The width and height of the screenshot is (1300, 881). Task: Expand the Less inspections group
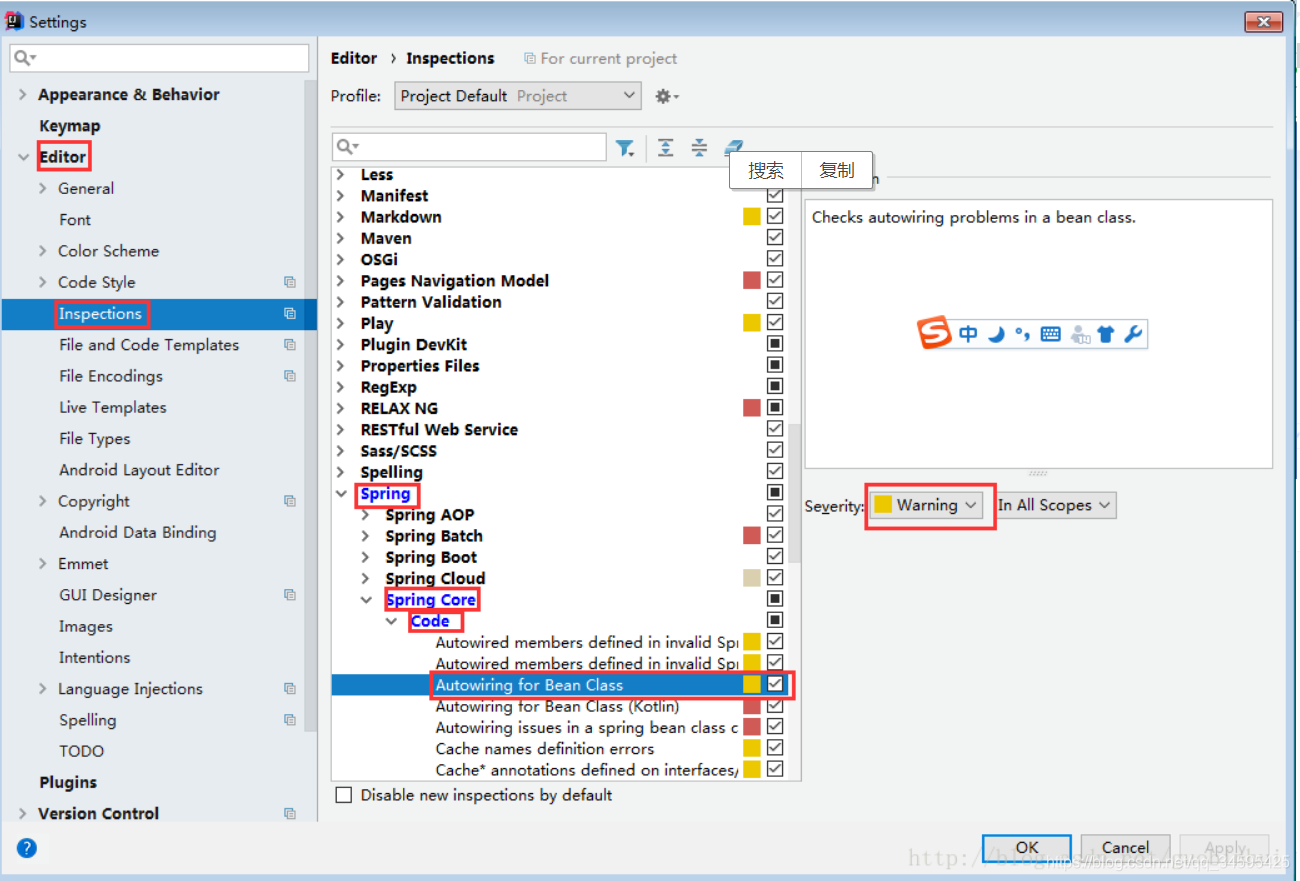tap(341, 175)
